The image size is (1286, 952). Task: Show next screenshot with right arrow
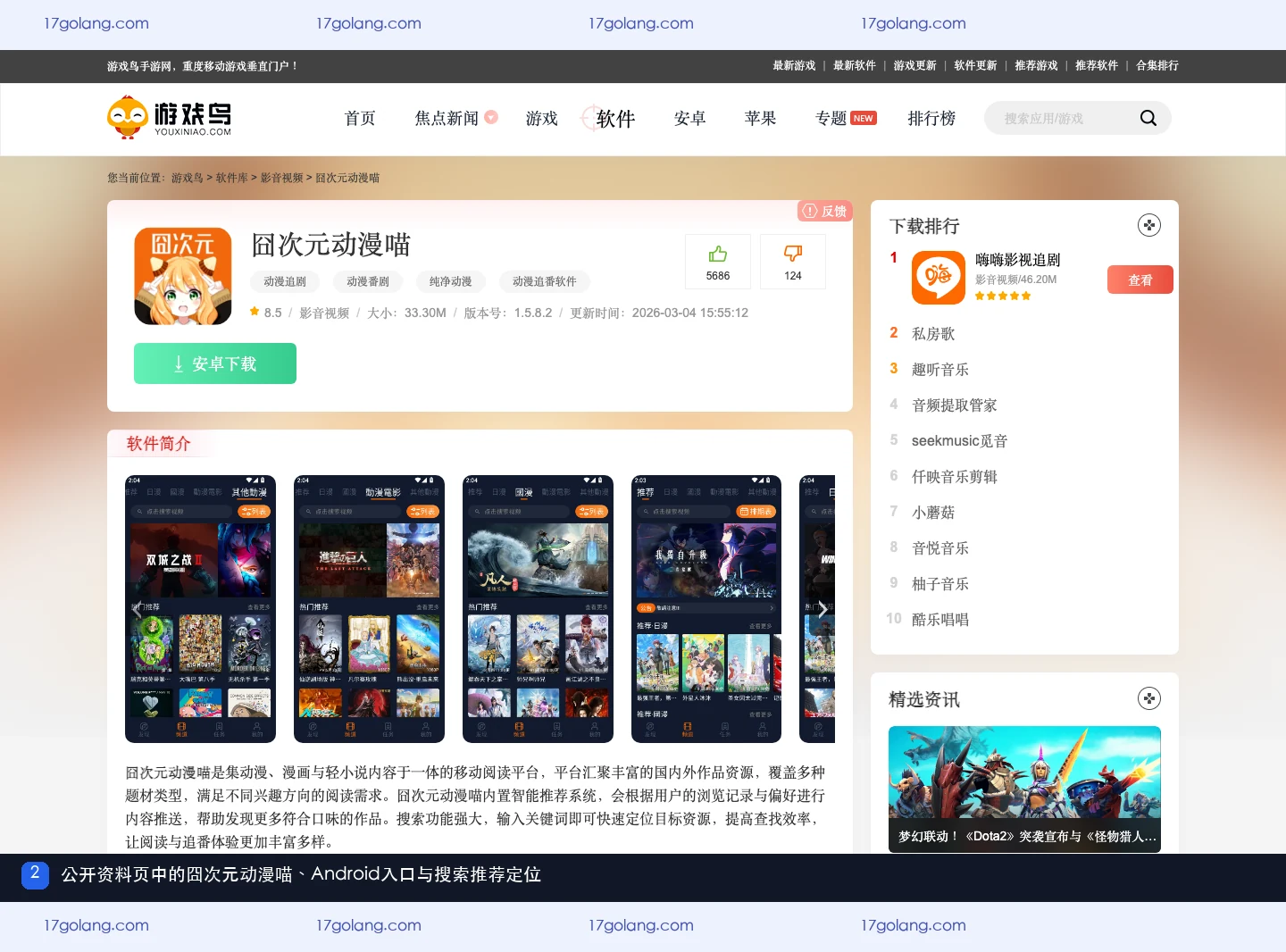click(x=823, y=609)
